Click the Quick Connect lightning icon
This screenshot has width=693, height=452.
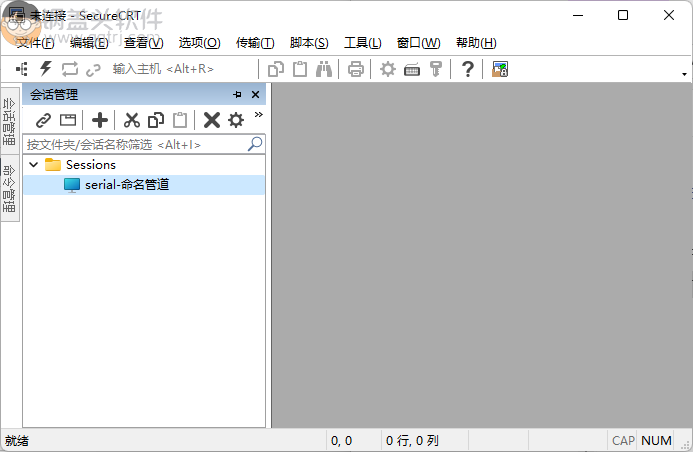(46, 69)
